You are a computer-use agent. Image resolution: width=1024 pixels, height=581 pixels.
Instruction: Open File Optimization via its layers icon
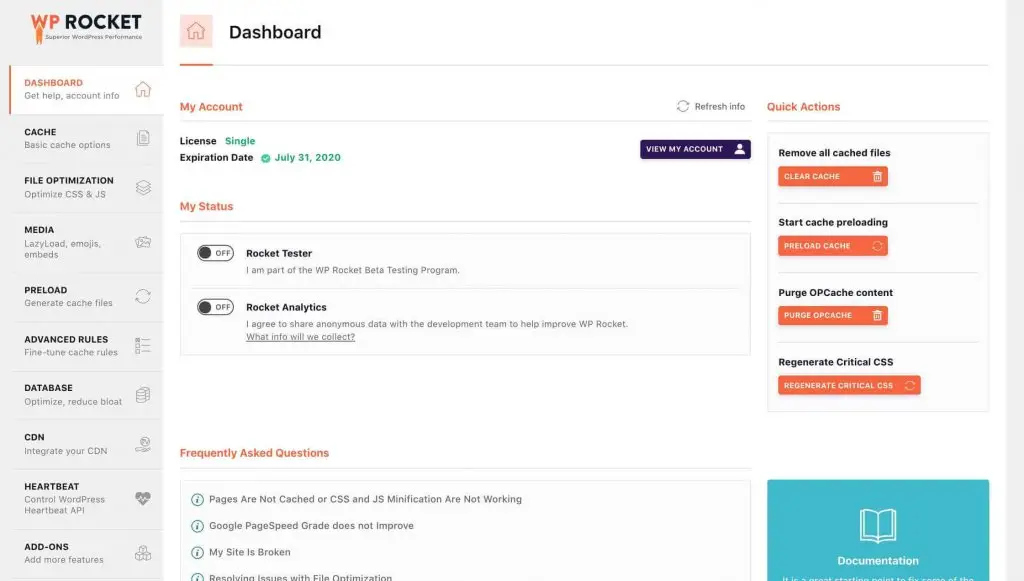pos(143,186)
